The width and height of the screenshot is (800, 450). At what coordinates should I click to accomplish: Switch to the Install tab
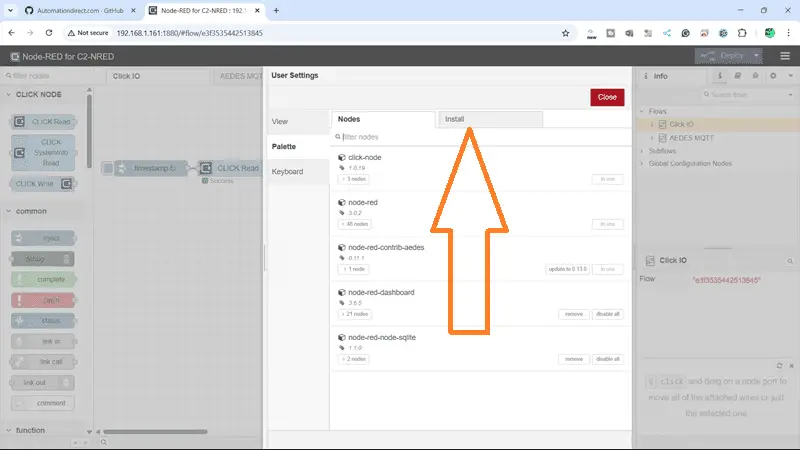click(490, 119)
